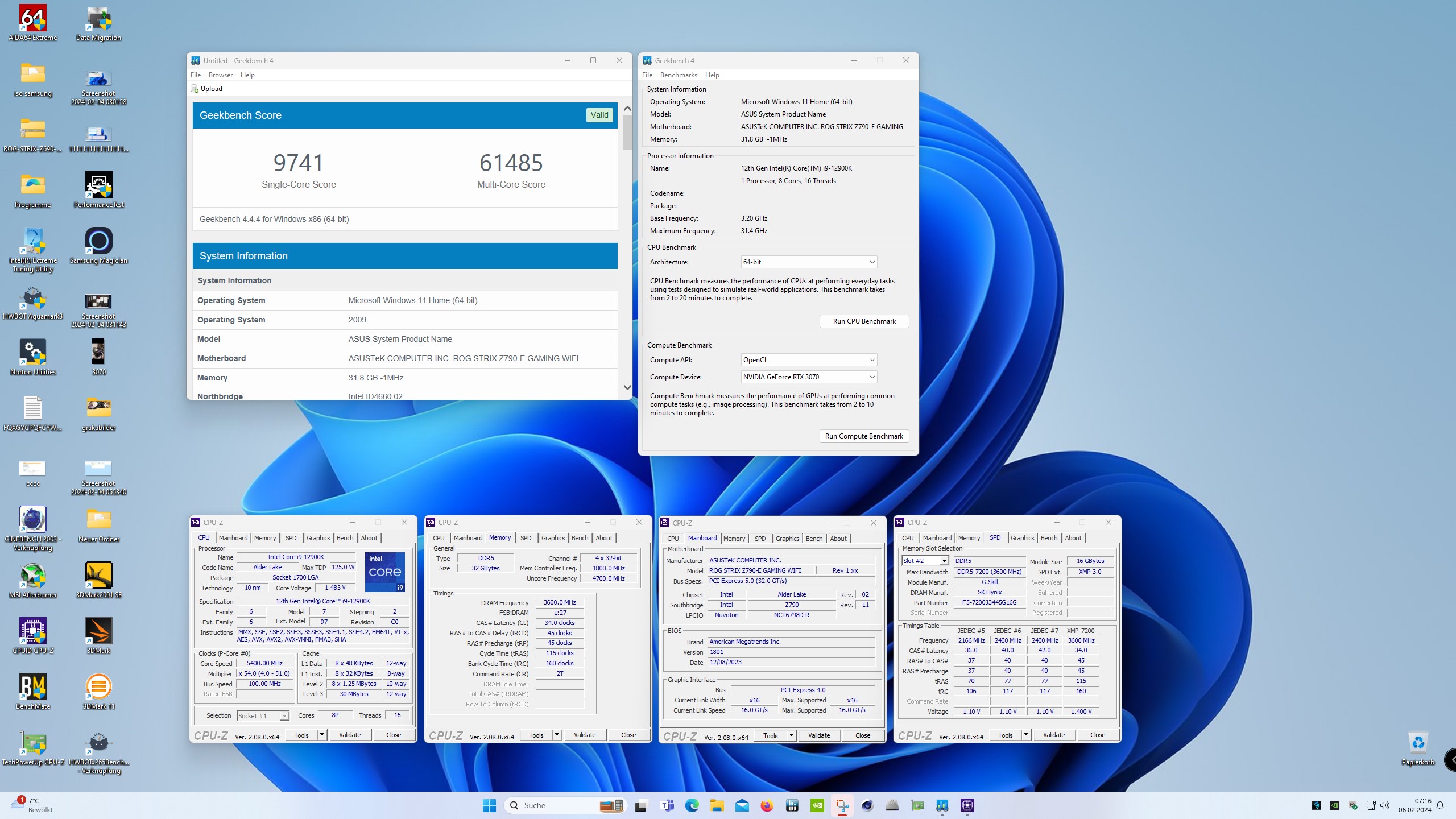Click Core Speed 5400.00 MHz value

264,664
